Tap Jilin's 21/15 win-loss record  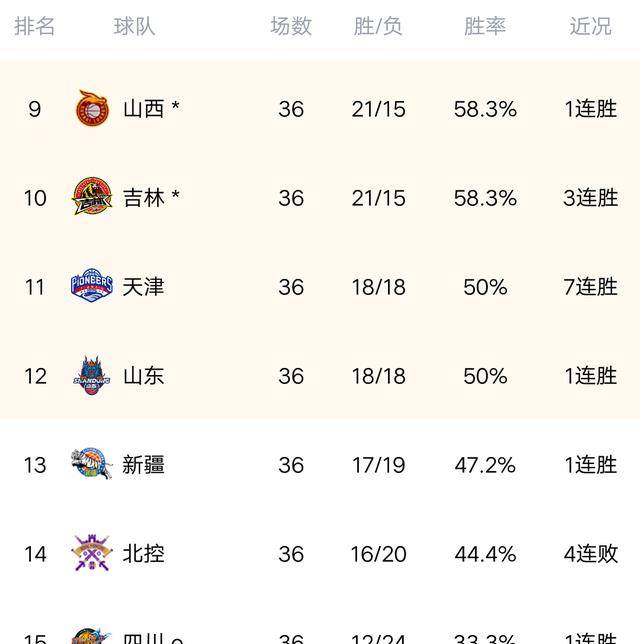coord(378,198)
